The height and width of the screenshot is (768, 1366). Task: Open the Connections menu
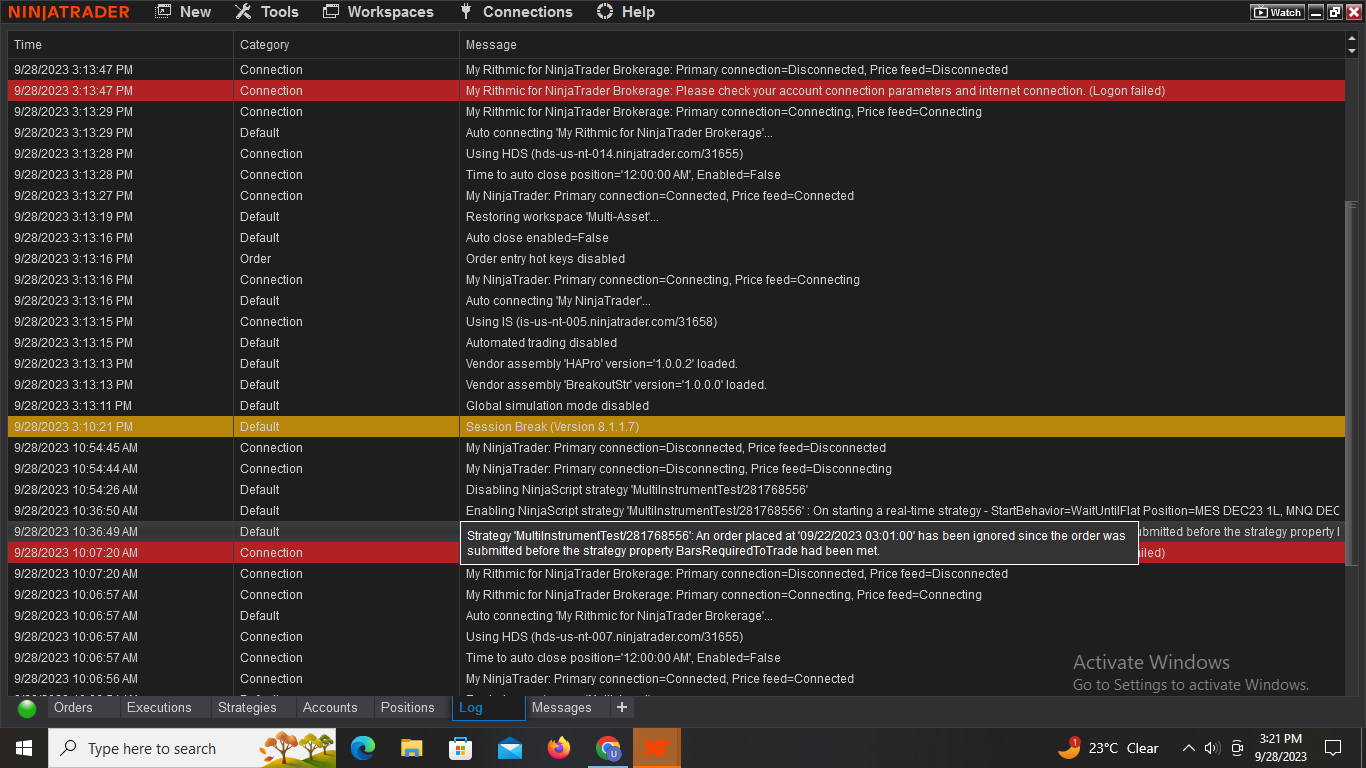(515, 12)
